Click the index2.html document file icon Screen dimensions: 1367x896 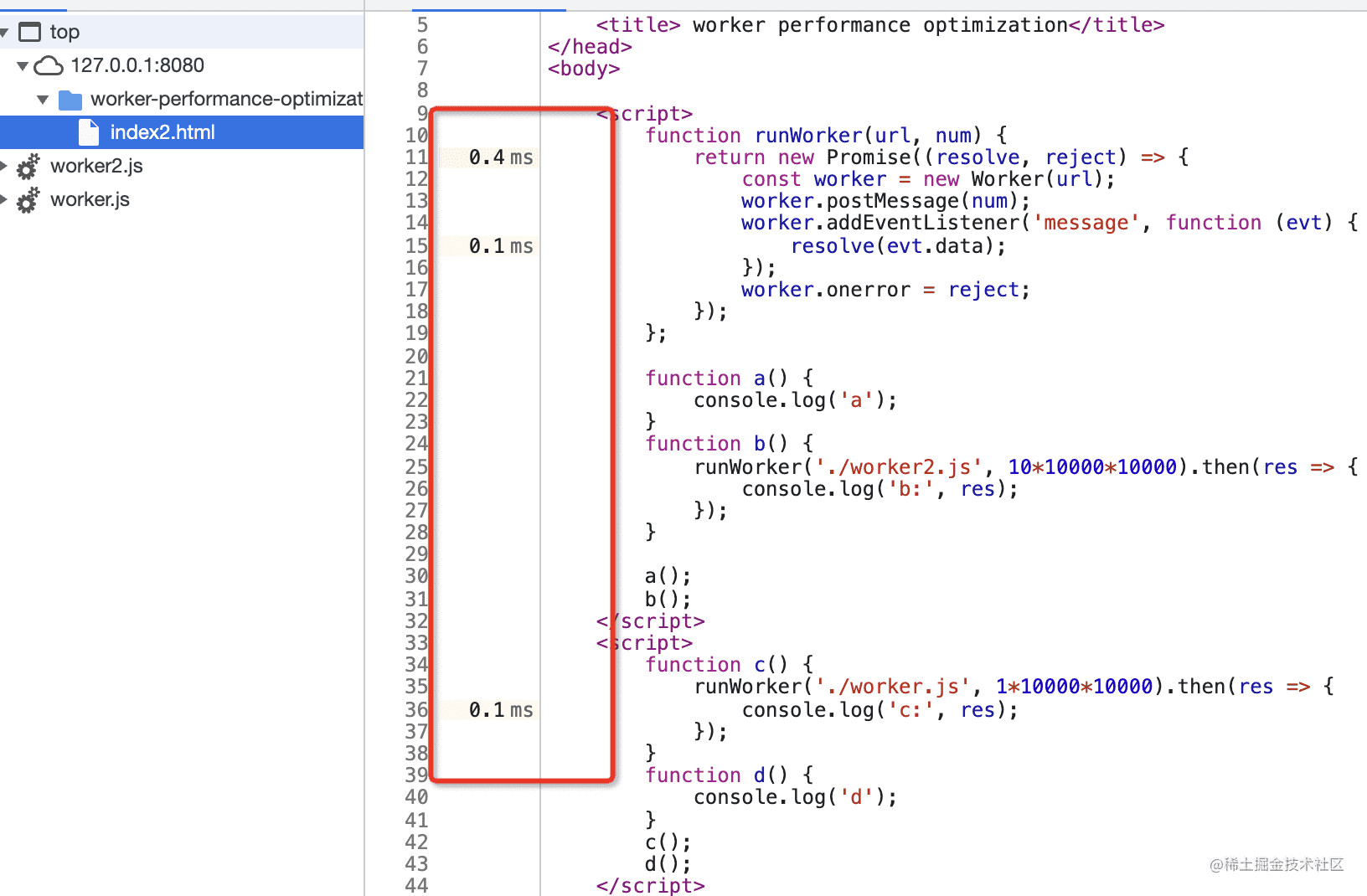click(88, 132)
